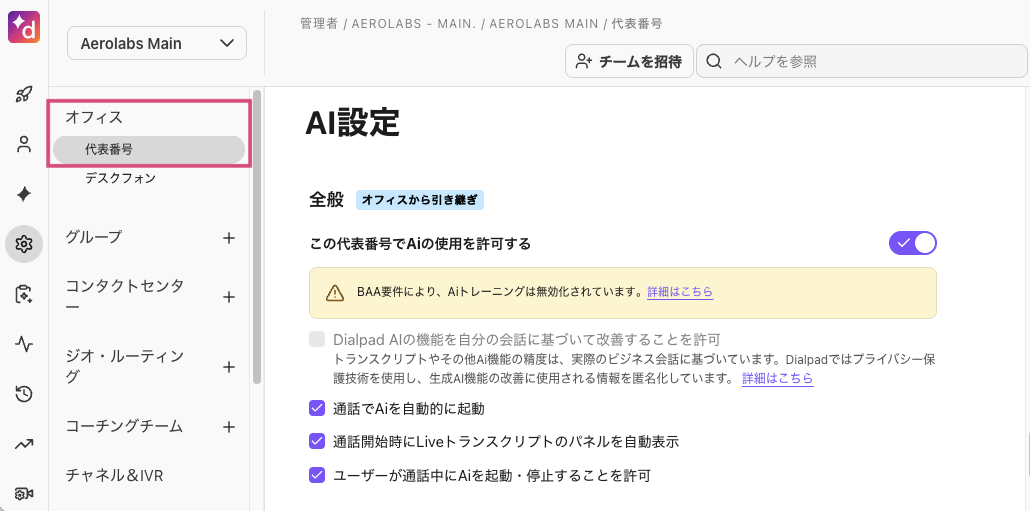Click the AI sparkle icon in sidebar
This screenshot has height=511, width=1030.
[24, 194]
